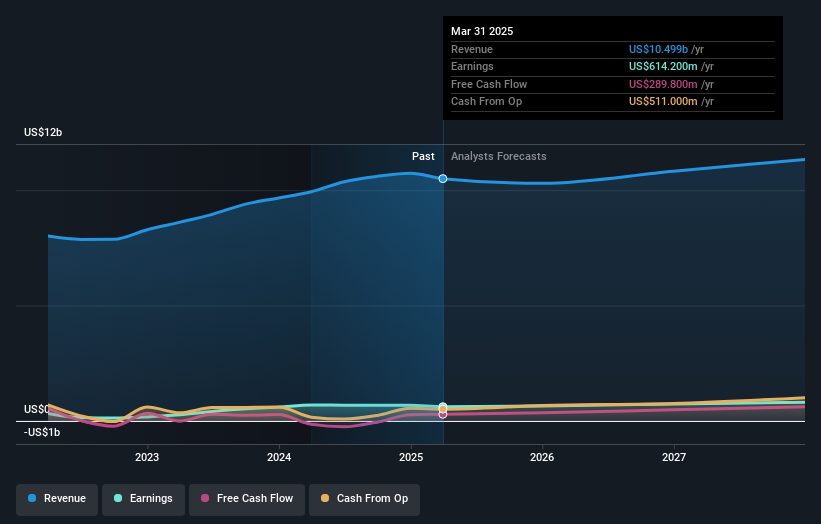Select the Revenue data point at Mar 2025
Screen dimensions: 821x524
coord(443,179)
